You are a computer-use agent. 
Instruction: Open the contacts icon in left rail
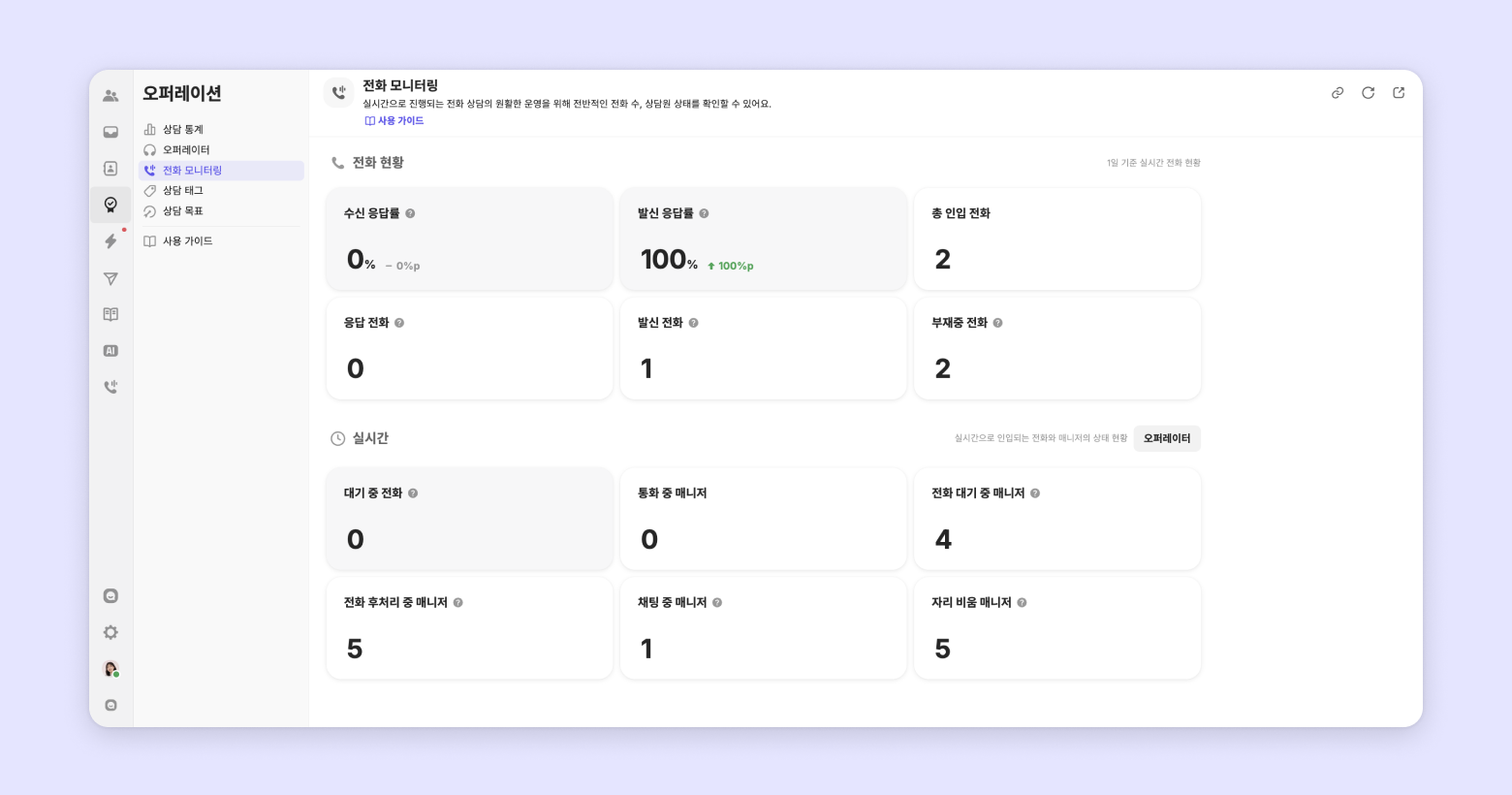click(x=110, y=169)
